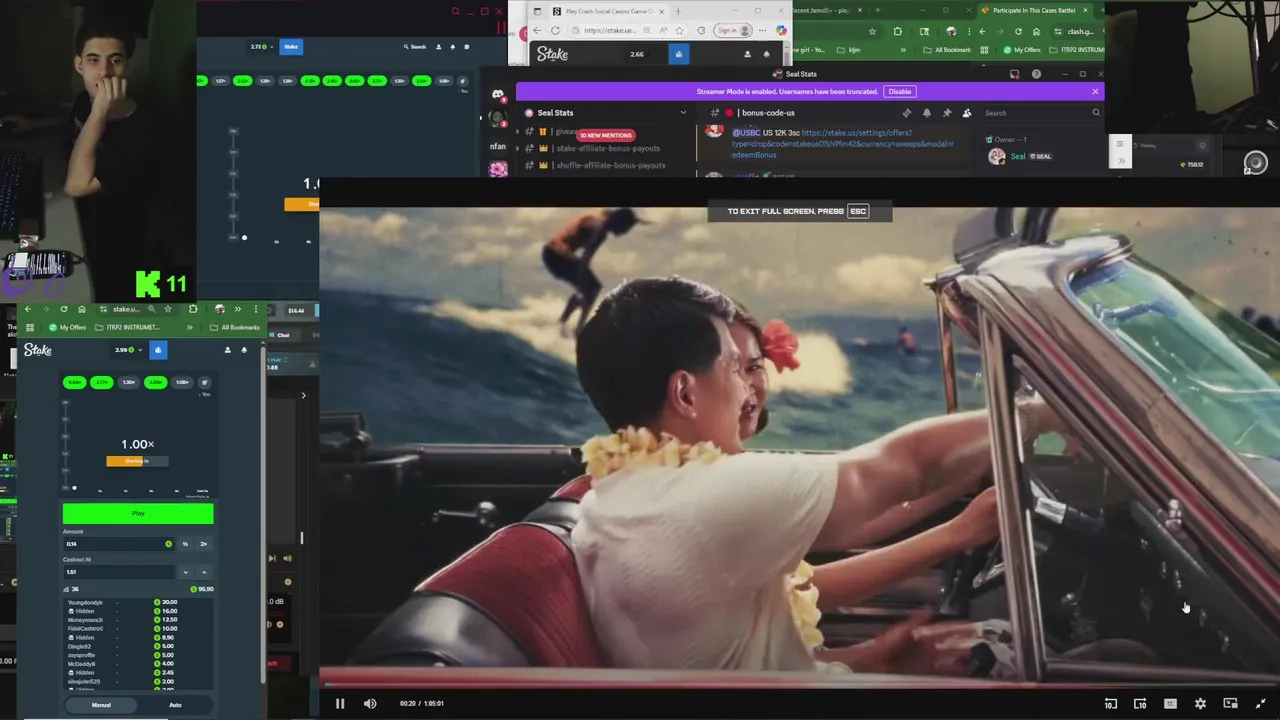Click the Wallet button in top-left Stake window

click(291, 46)
